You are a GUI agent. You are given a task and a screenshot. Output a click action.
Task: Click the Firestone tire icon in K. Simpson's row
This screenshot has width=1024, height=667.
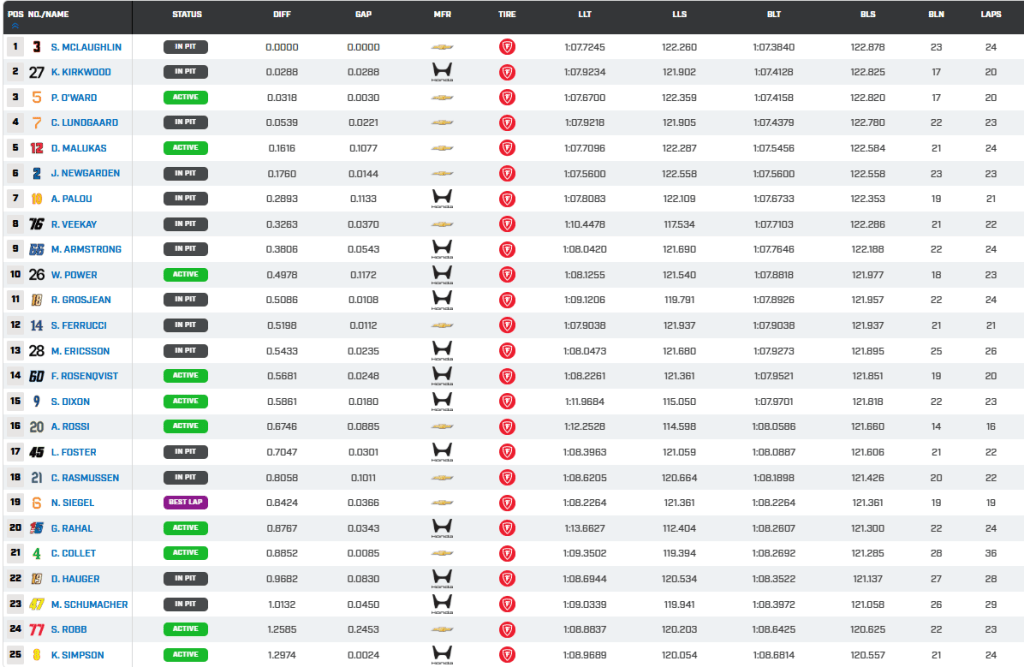point(507,655)
